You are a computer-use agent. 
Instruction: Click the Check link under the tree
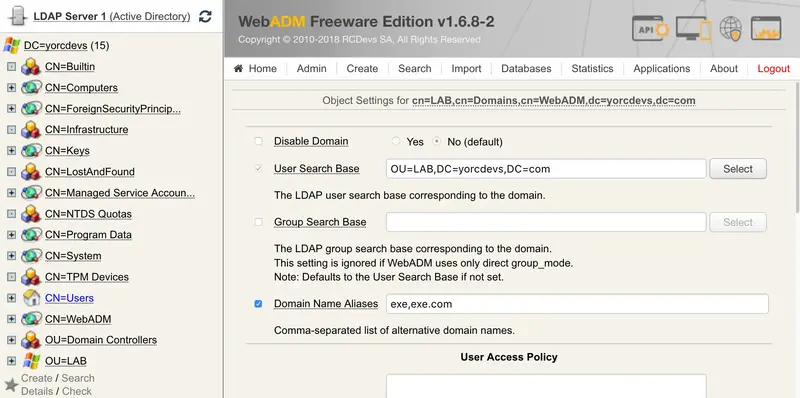[77, 391]
